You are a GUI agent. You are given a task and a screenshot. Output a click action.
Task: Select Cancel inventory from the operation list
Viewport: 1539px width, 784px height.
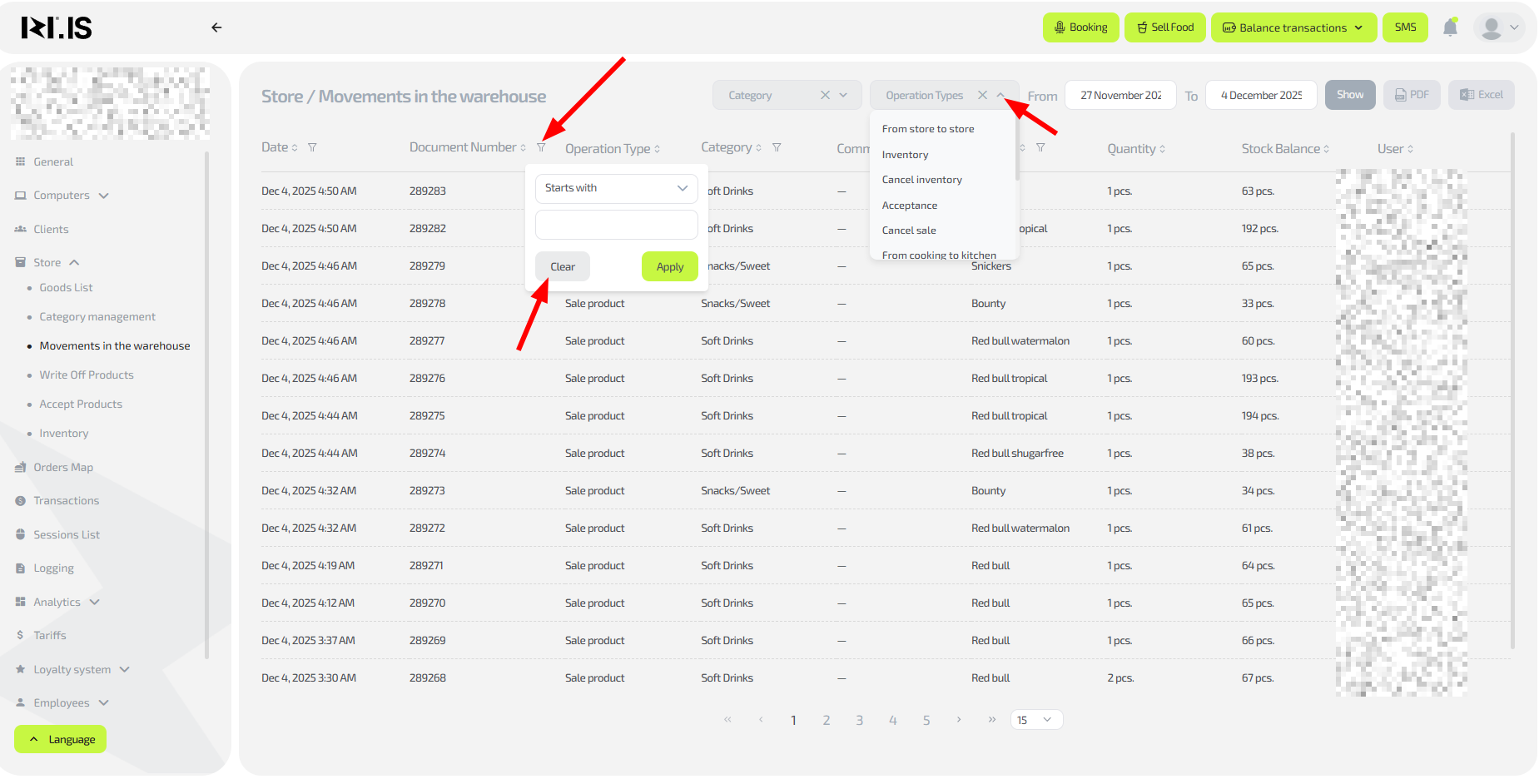(921, 180)
